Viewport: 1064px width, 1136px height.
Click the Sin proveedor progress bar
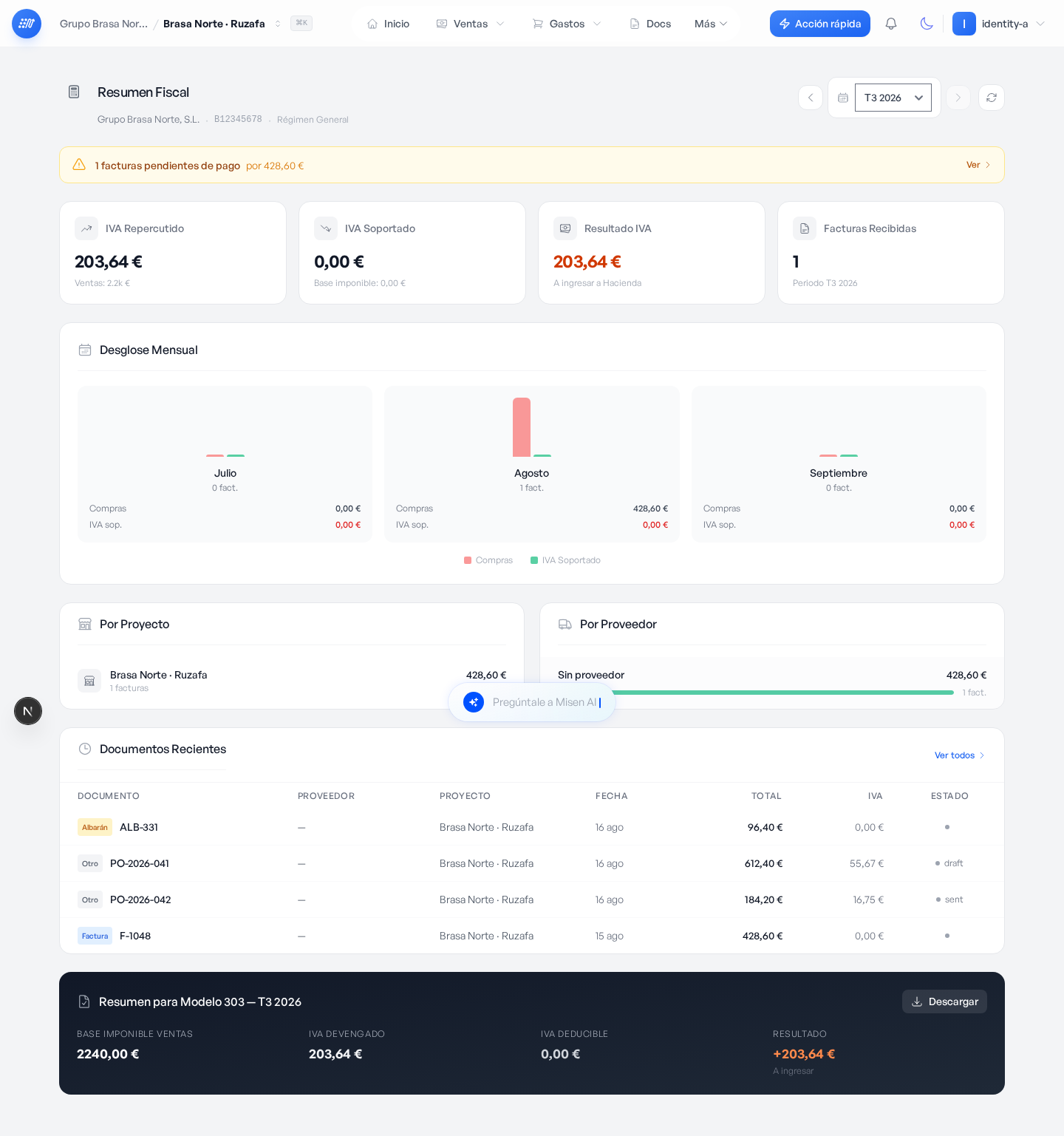(756, 693)
